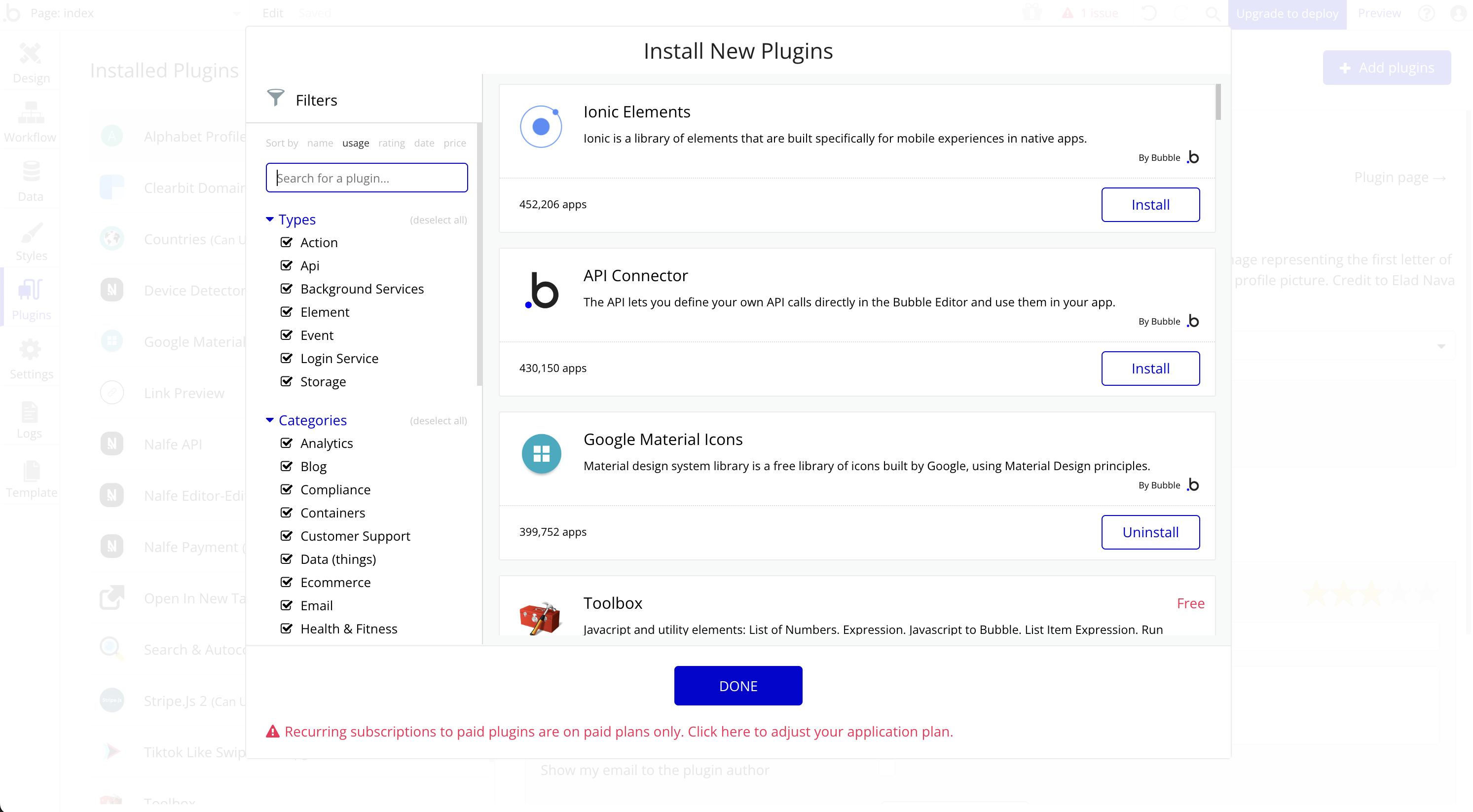Sort plugins by price
The width and height of the screenshot is (1473, 812).
[455, 143]
